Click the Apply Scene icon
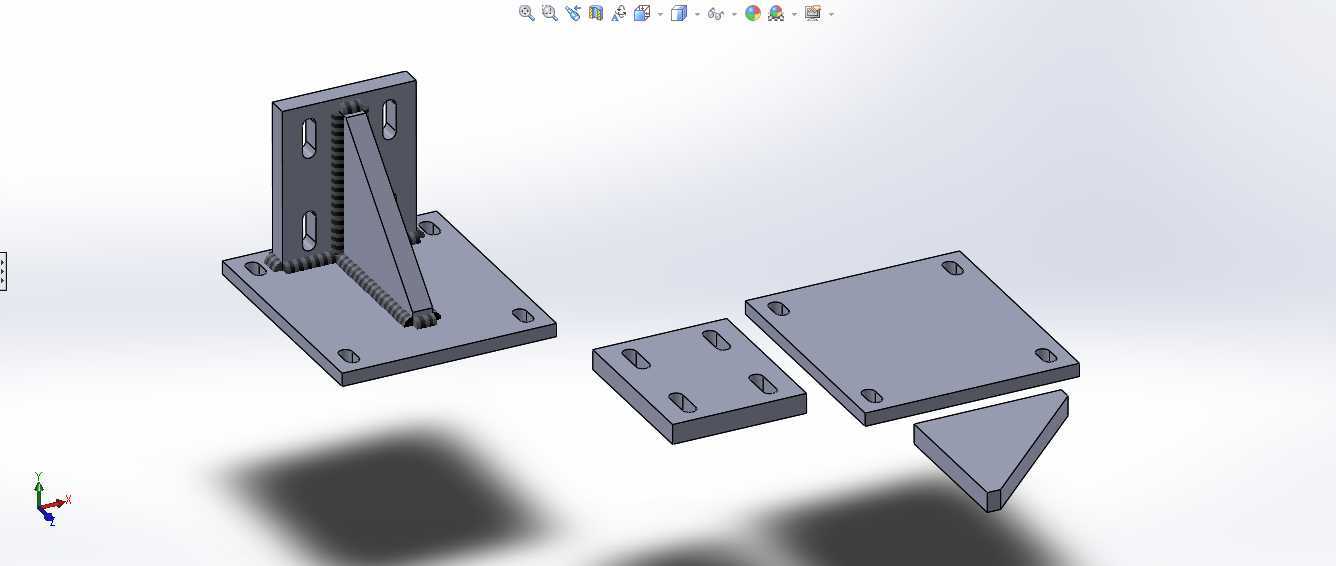The image size is (1336, 566). [776, 13]
